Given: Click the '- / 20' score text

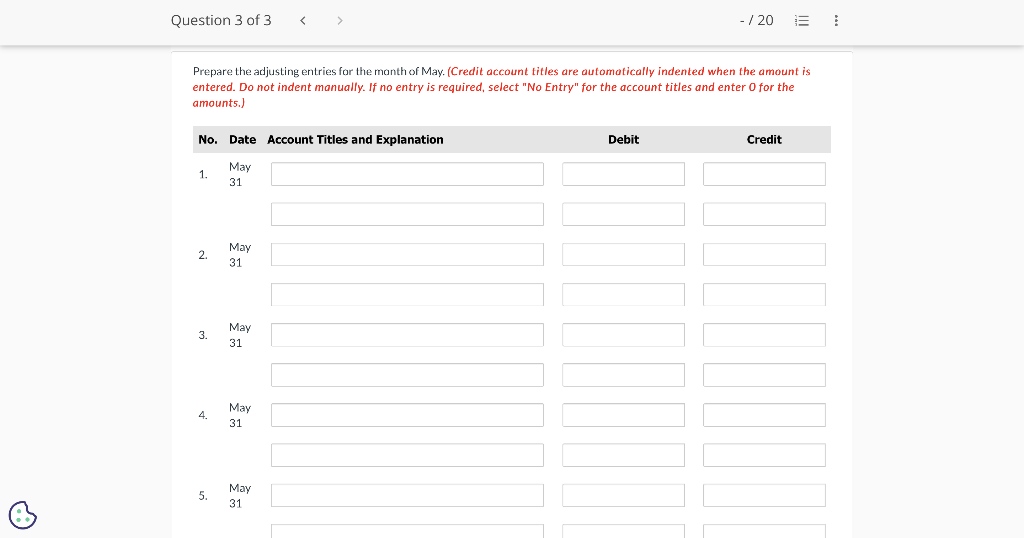Looking at the screenshot, I should (756, 20).
